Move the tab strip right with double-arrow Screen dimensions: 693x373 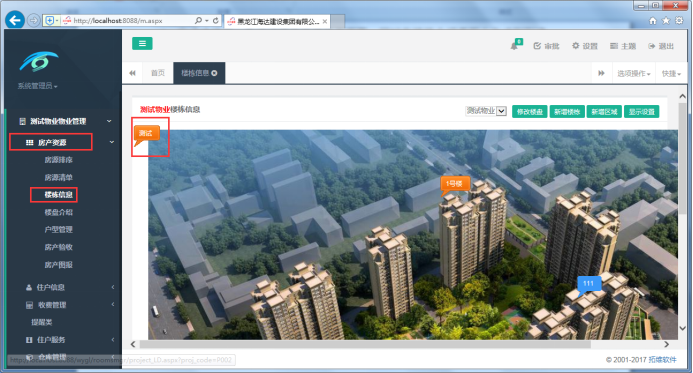click(602, 73)
